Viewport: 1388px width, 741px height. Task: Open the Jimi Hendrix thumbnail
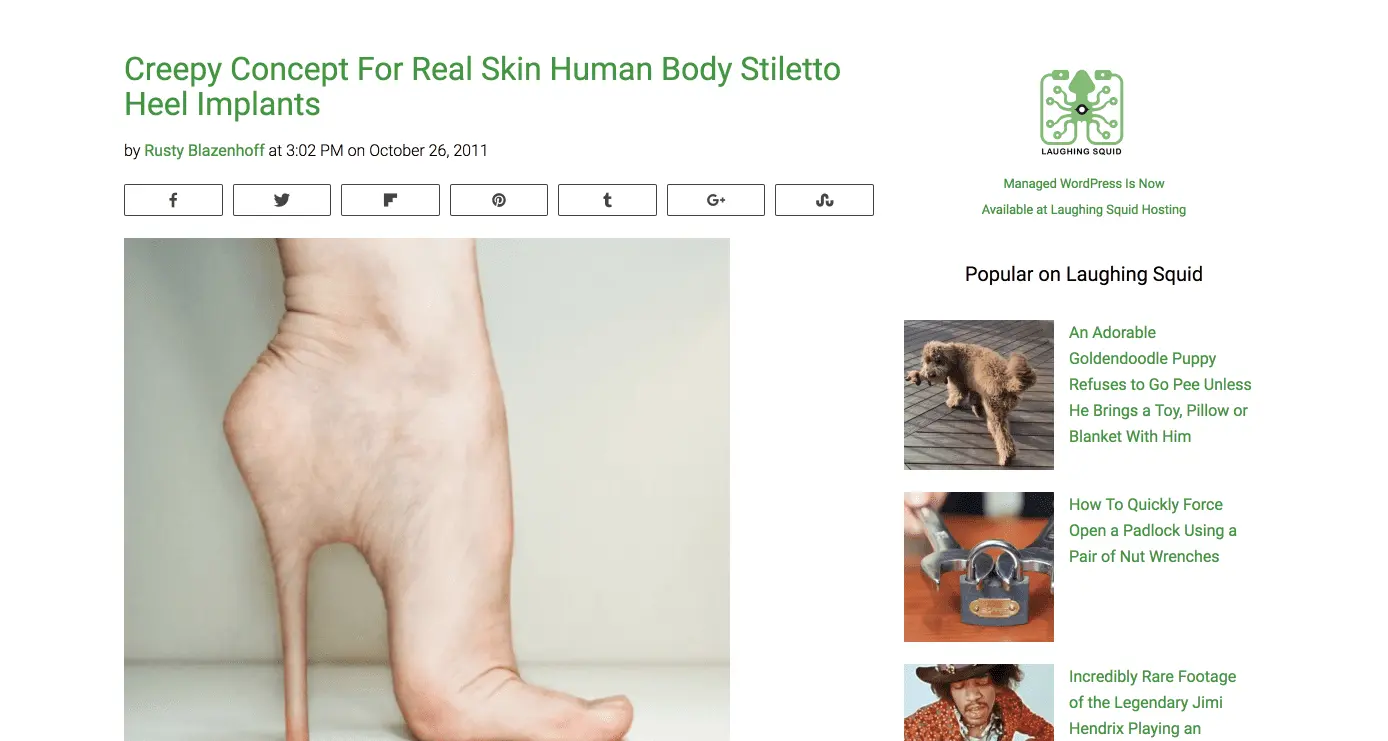979,702
